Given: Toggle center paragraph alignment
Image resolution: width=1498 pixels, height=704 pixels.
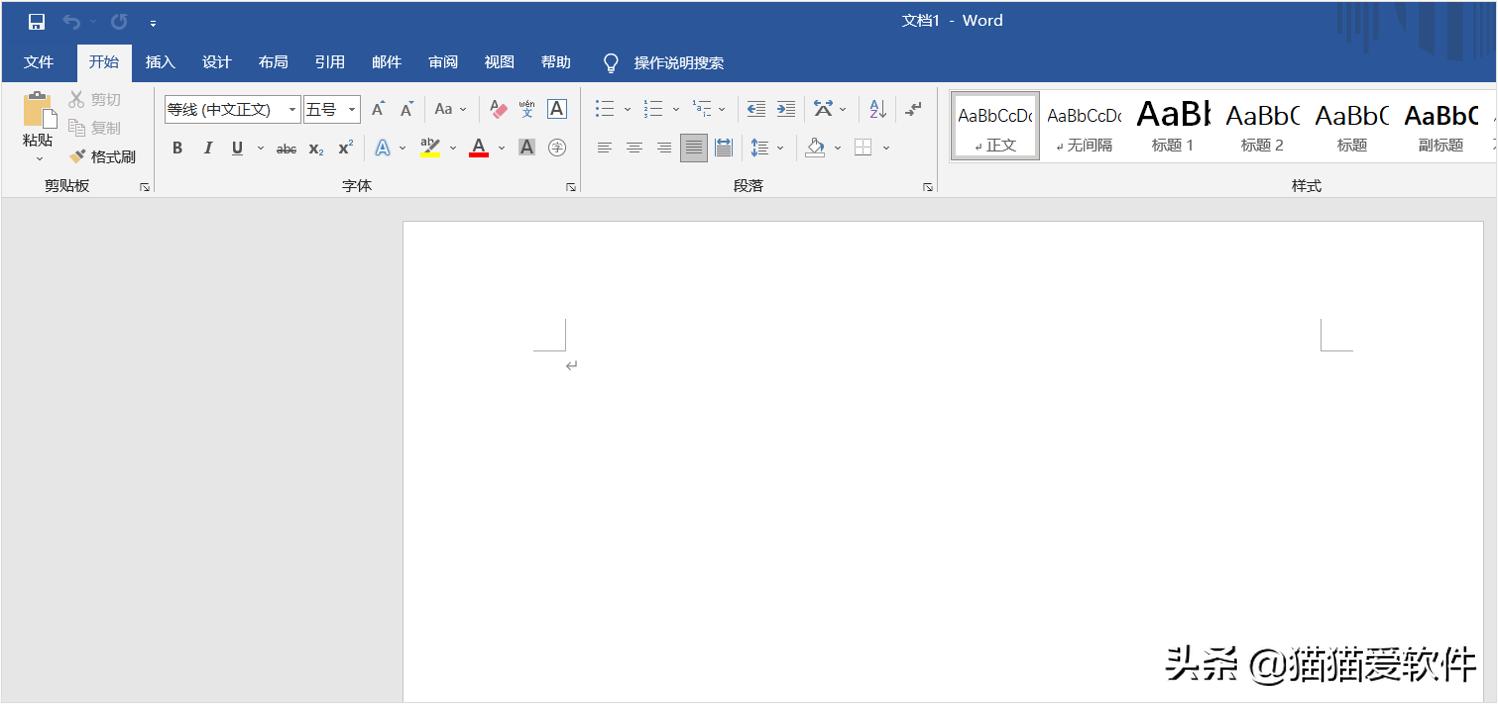Looking at the screenshot, I should [x=633, y=147].
